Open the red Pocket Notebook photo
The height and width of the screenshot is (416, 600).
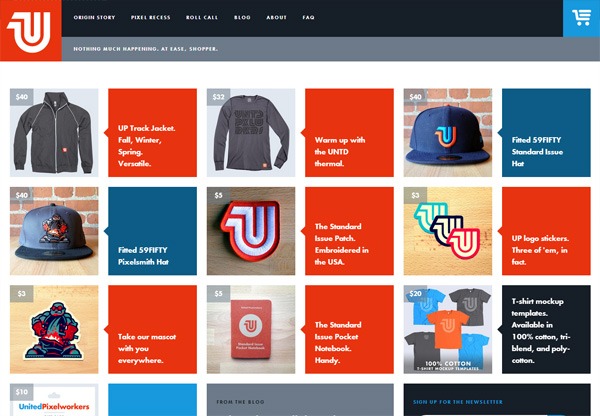pyautogui.click(x=251, y=330)
